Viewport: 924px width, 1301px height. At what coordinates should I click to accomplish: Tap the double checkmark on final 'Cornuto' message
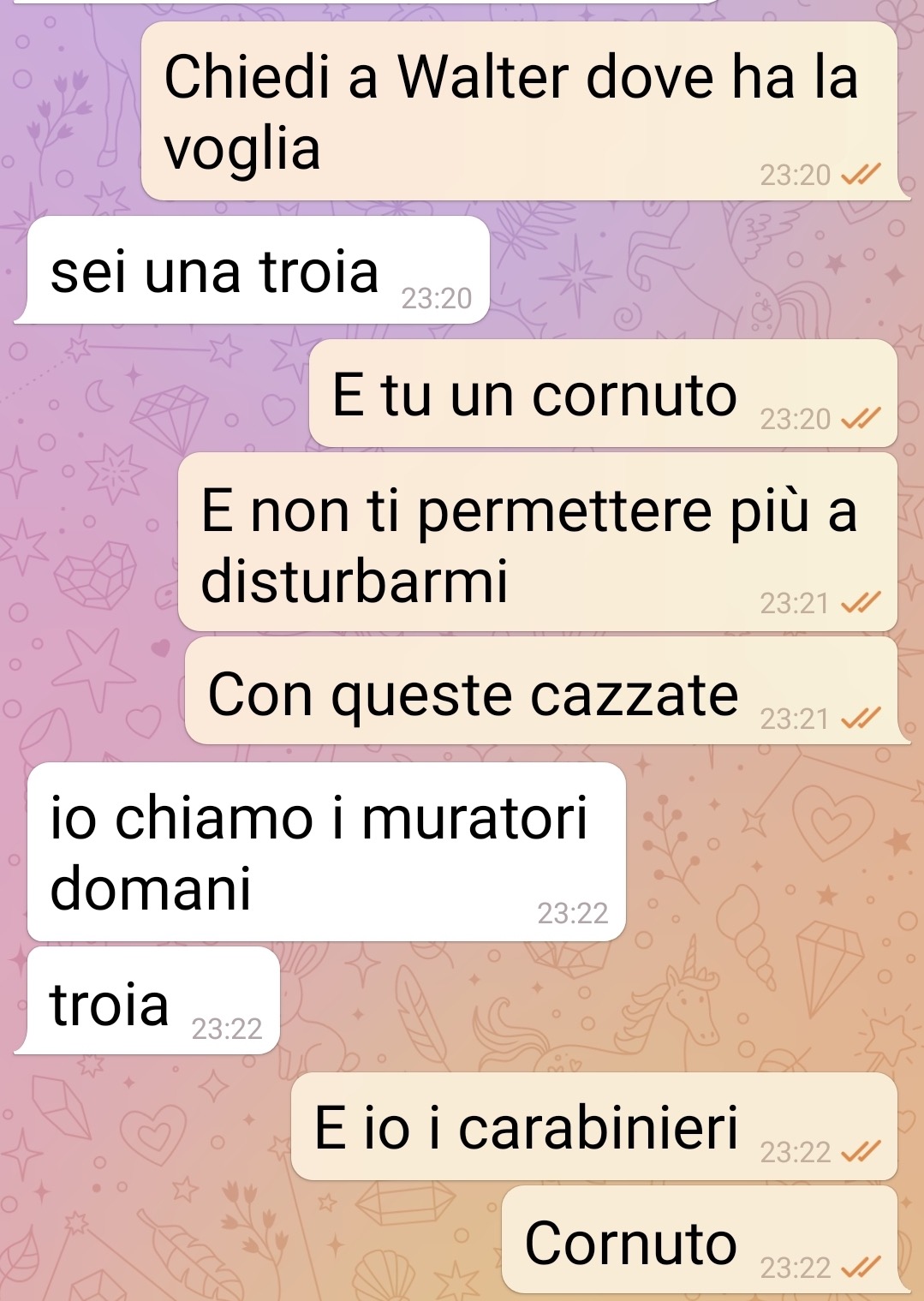click(860, 1268)
